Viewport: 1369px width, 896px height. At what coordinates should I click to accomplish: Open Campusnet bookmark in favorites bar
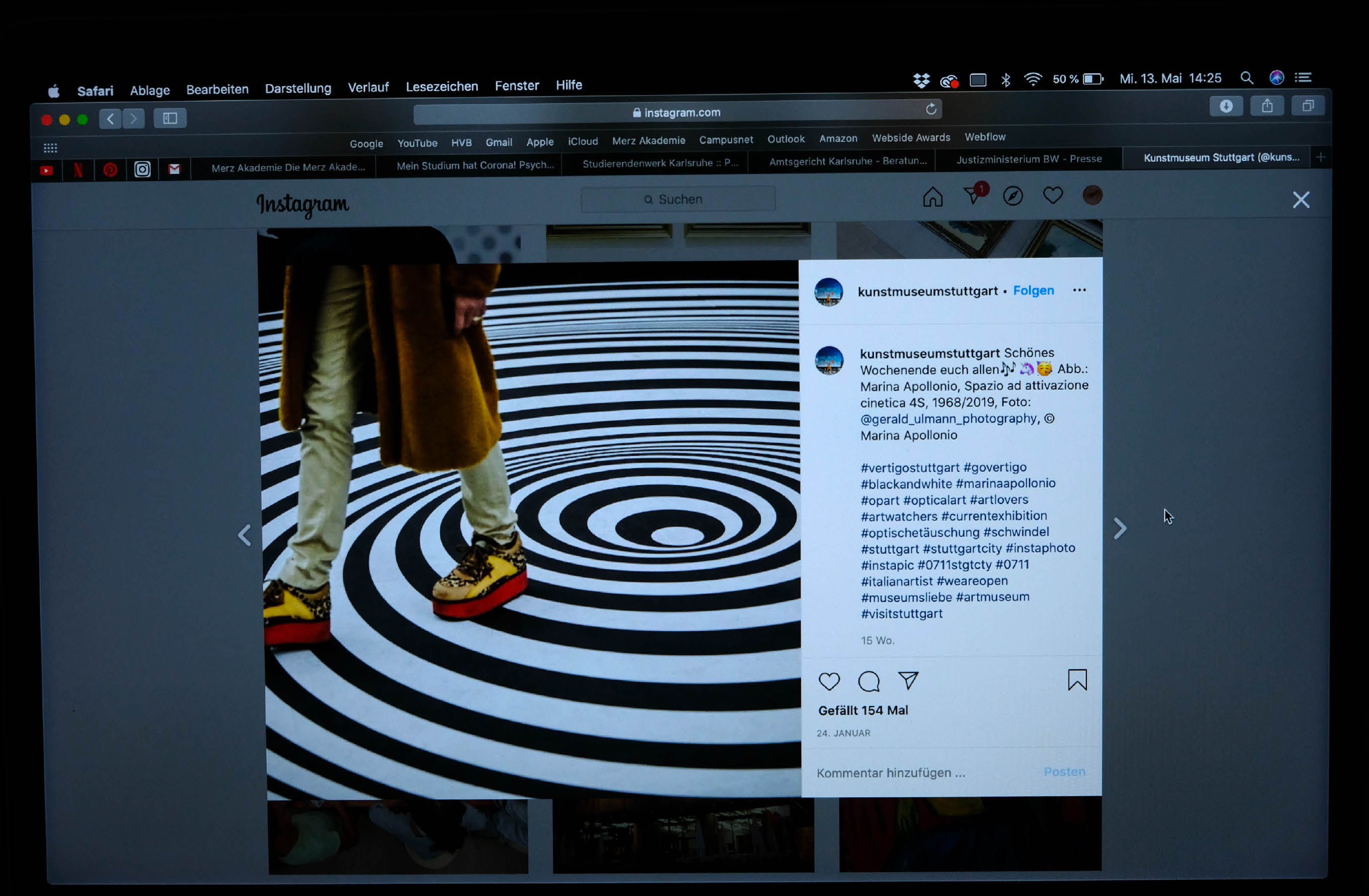pyautogui.click(x=726, y=140)
